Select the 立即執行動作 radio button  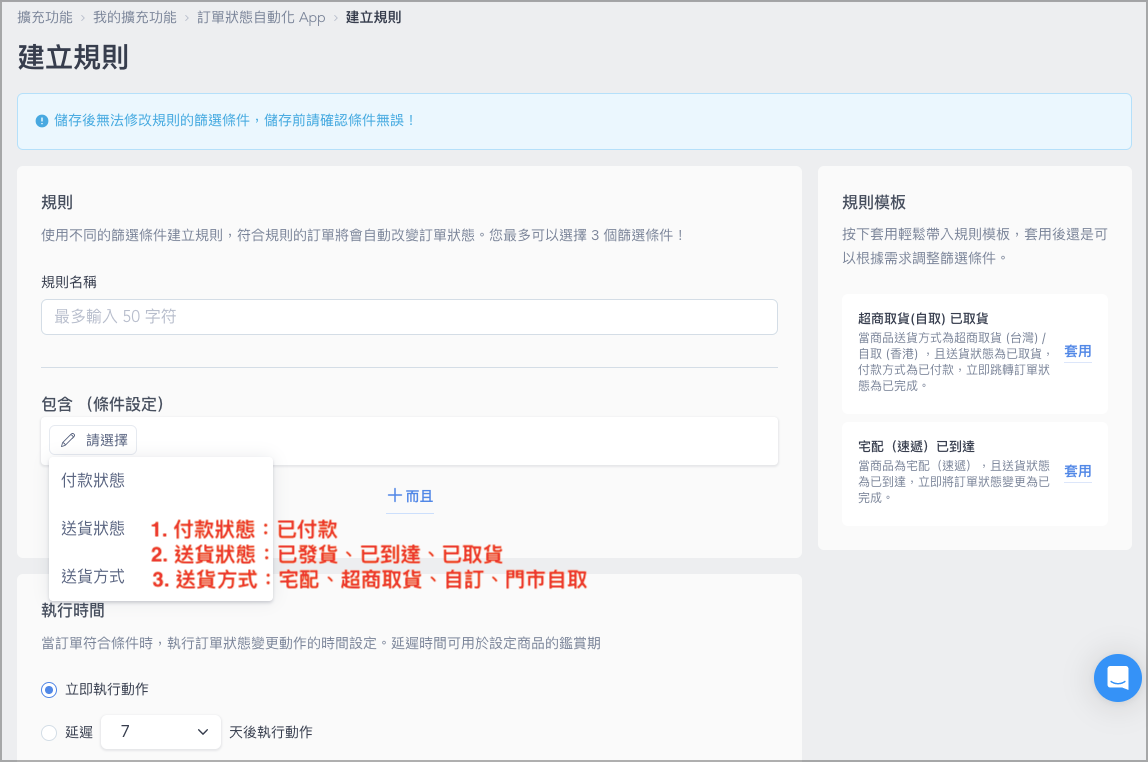click(49, 689)
